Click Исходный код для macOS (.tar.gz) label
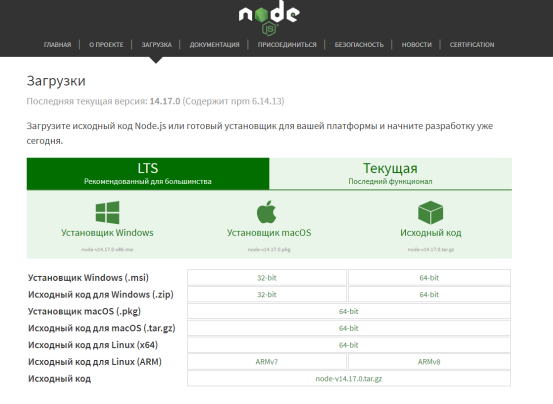The width and height of the screenshot is (553, 404). tap(102, 328)
